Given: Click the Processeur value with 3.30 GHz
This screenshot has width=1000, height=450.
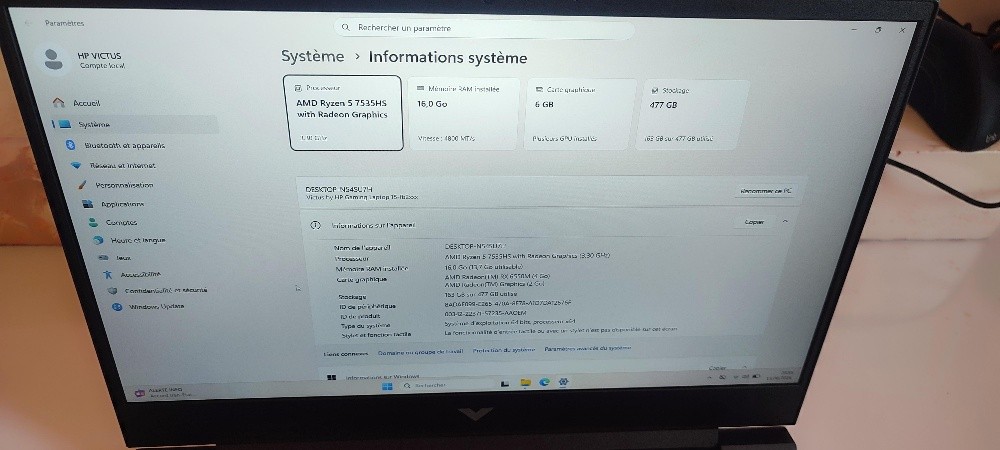Looking at the screenshot, I should (x=527, y=256).
